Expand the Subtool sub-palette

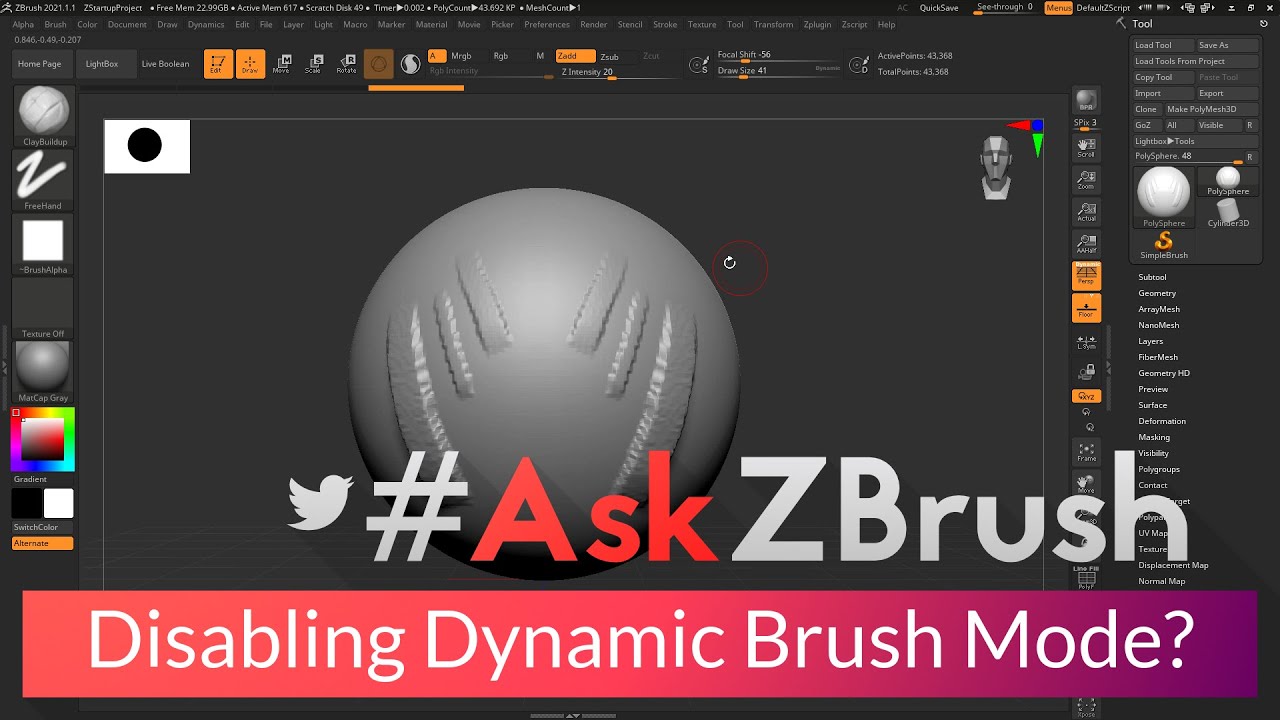point(1152,277)
